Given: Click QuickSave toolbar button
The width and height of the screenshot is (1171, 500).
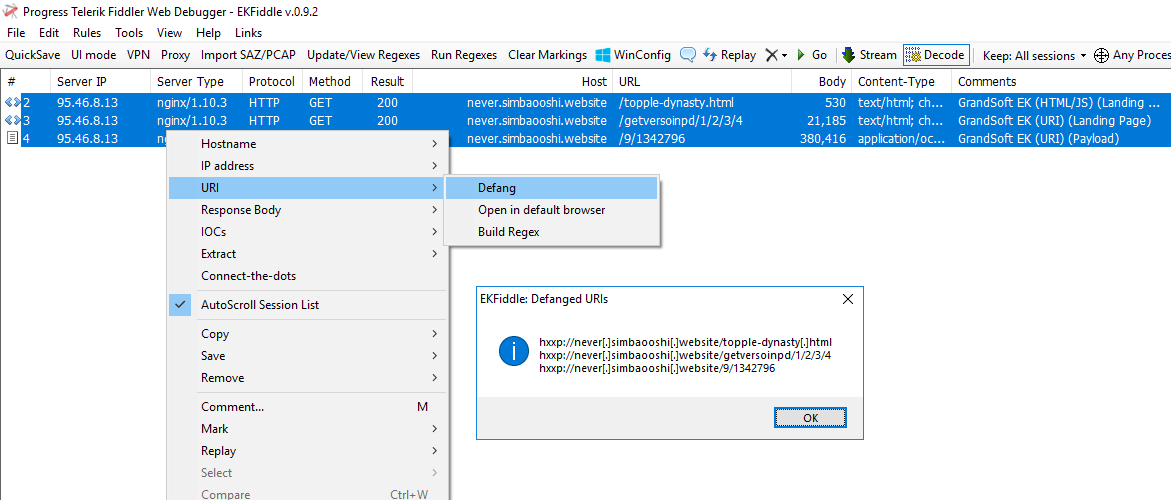Looking at the screenshot, I should click(x=33, y=55).
